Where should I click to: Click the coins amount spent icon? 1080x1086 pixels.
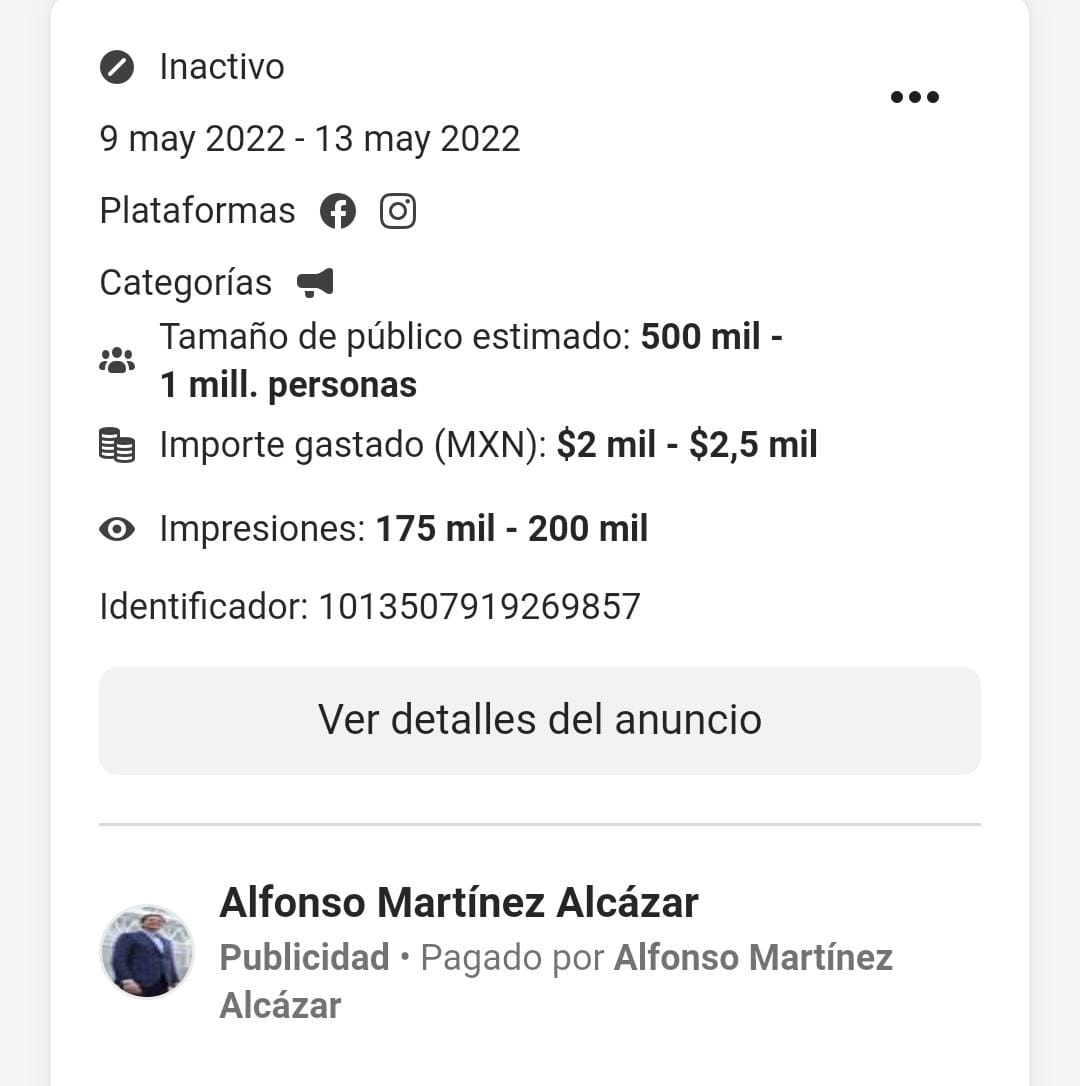117,445
